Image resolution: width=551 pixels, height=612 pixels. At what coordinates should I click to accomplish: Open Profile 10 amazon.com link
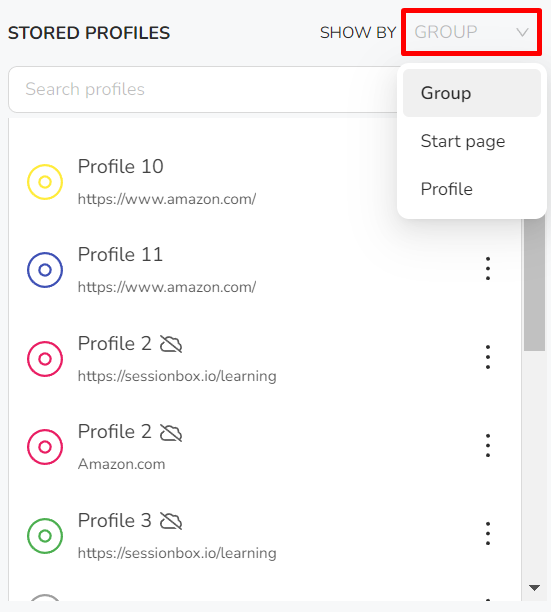[167, 199]
